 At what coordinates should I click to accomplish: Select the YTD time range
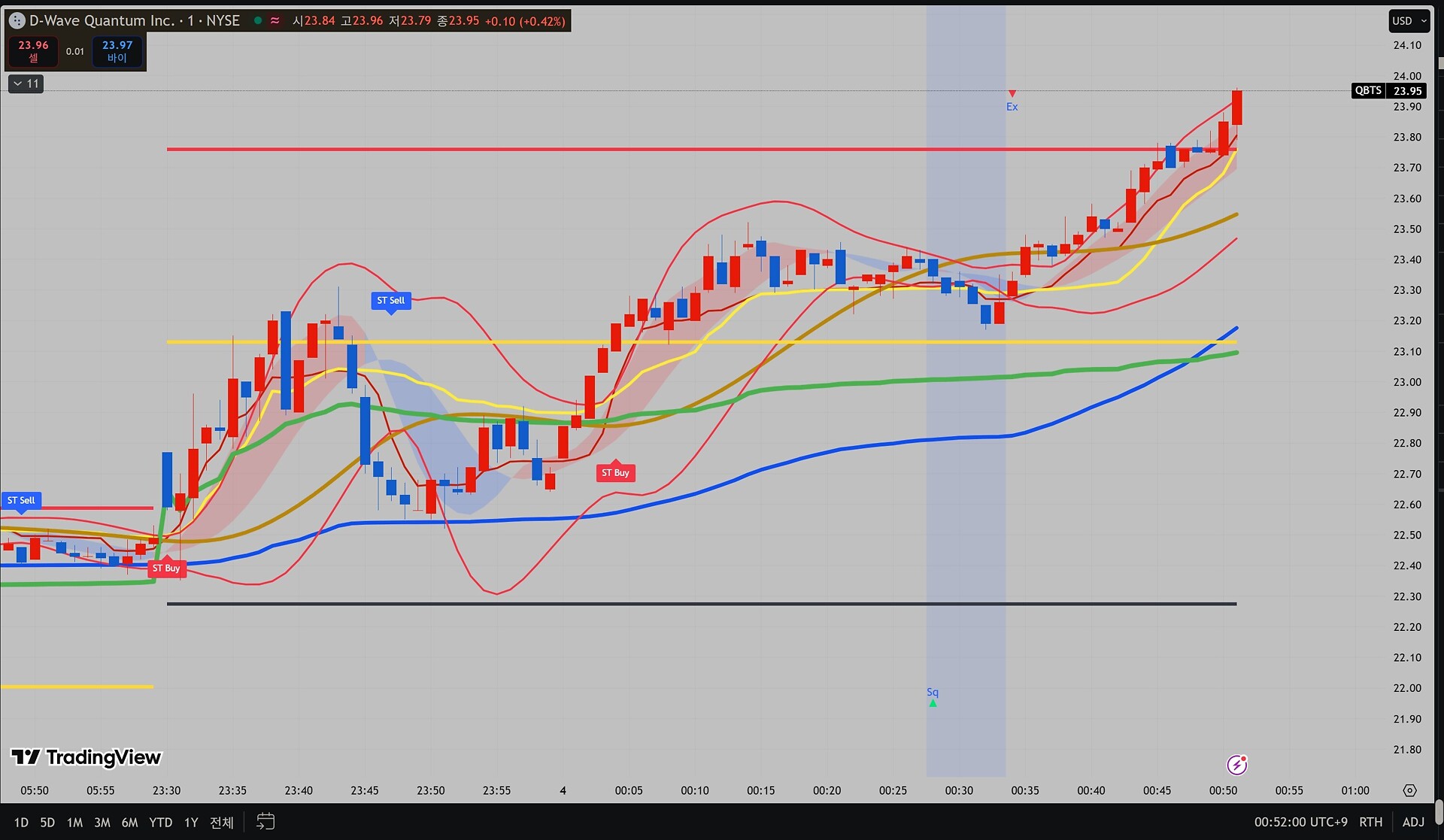pyautogui.click(x=160, y=822)
